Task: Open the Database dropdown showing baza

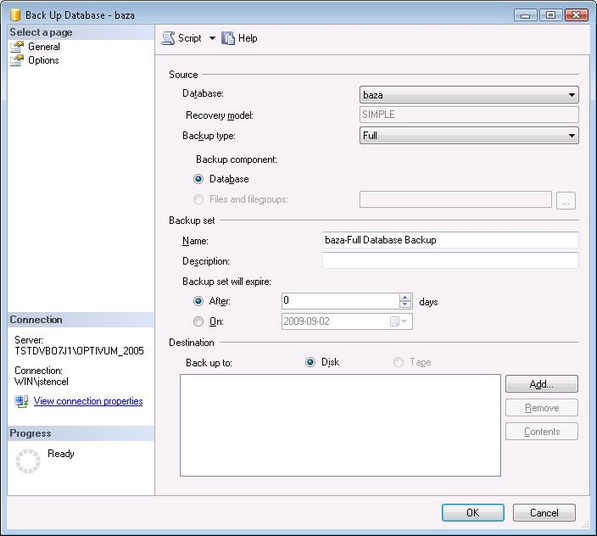Action: (469, 95)
